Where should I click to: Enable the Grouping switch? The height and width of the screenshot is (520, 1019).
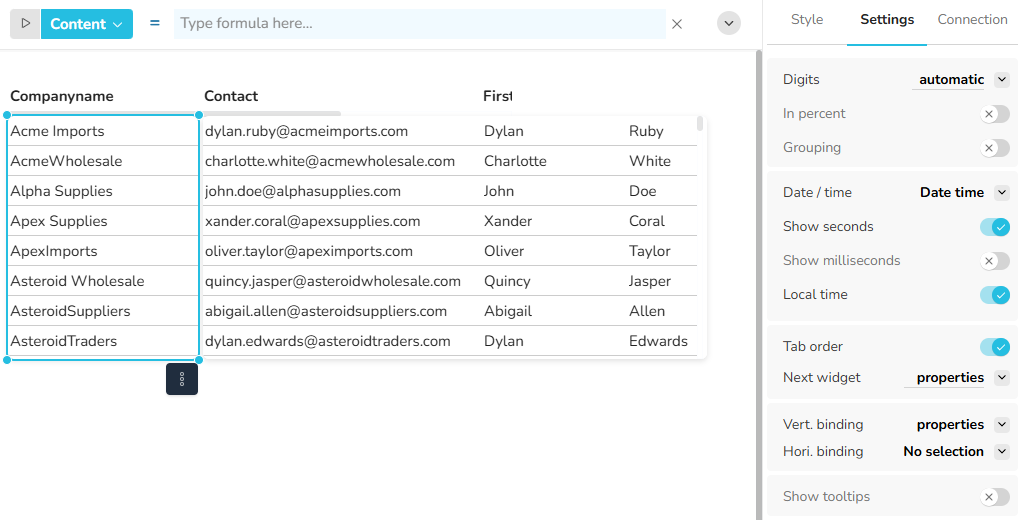(x=994, y=148)
